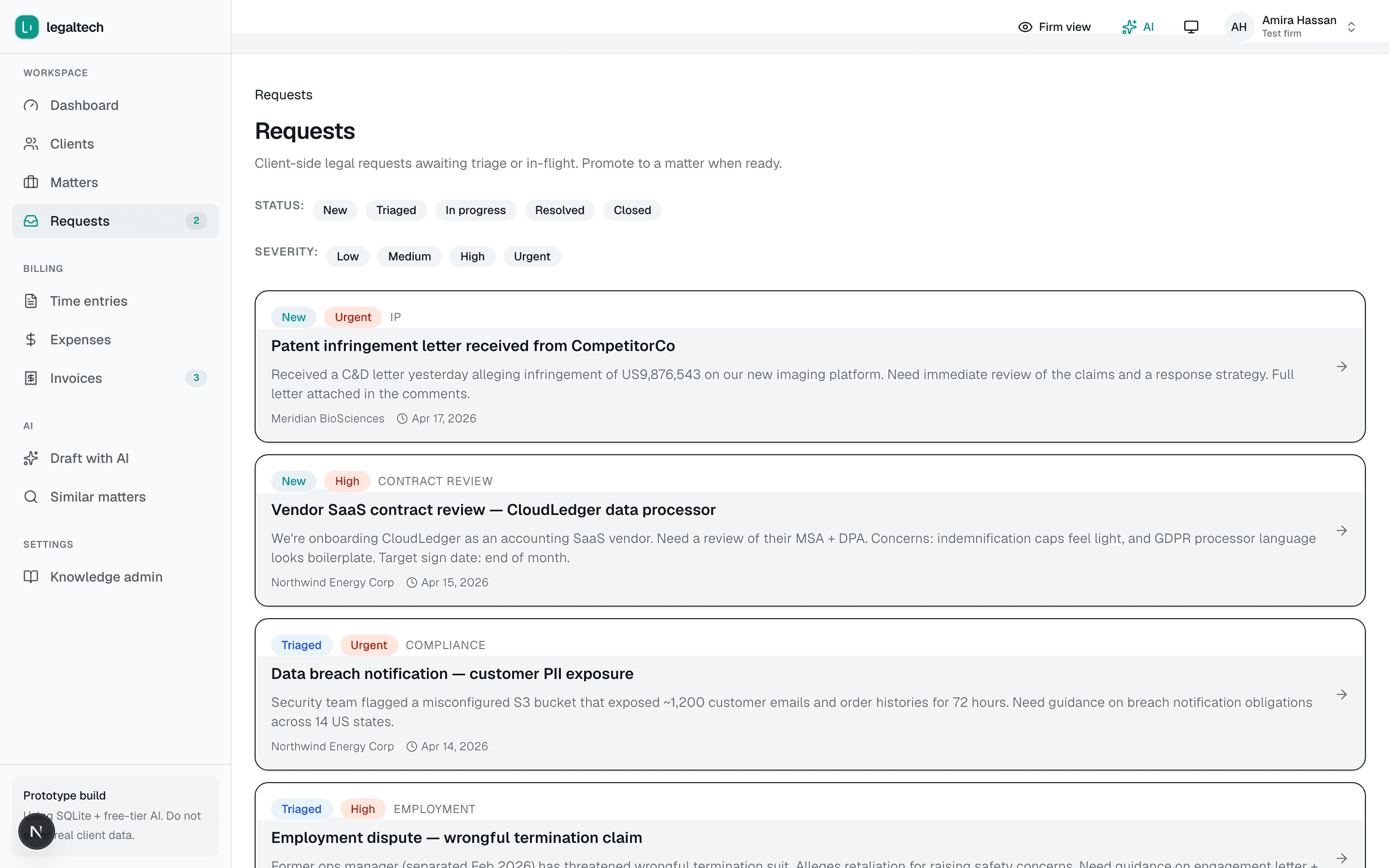Click the Knowledge admin book icon
The image size is (1389, 868).
click(x=31, y=576)
